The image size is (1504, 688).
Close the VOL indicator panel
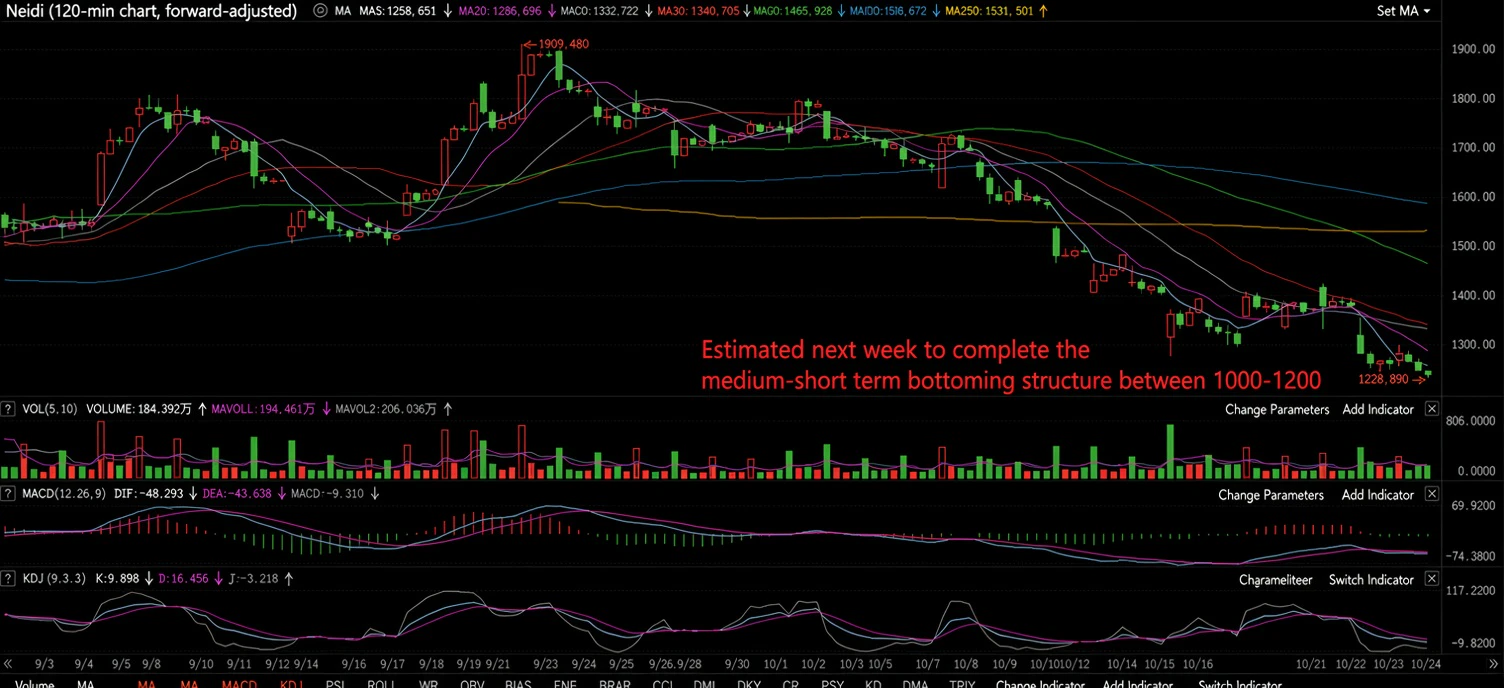coord(1431,409)
